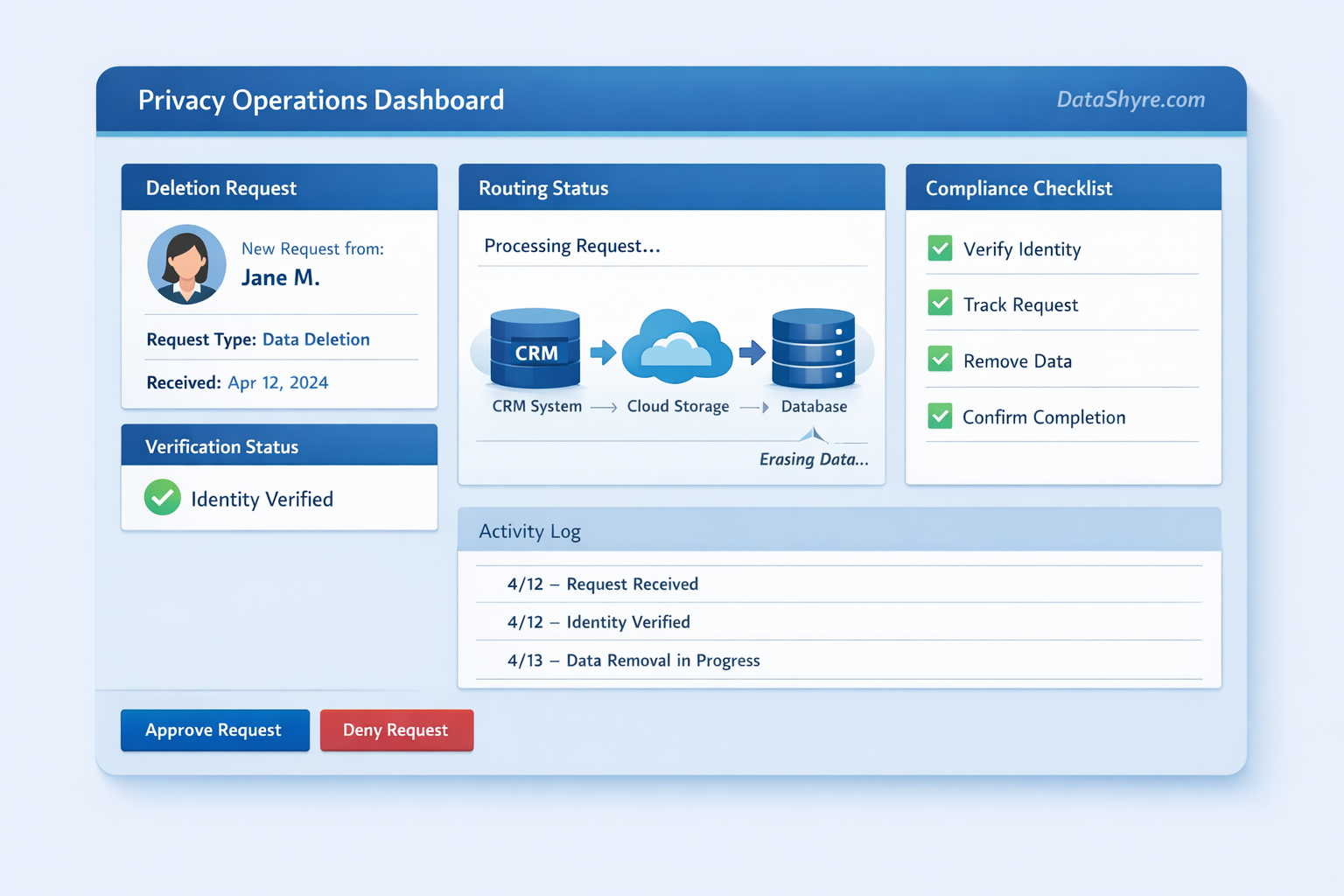Viewport: 1344px width, 896px height.
Task: Click the Erasing Data... label
Action: coord(814,459)
